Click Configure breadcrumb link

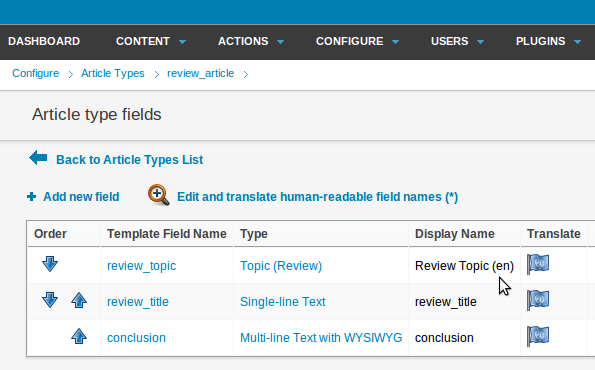(x=36, y=73)
